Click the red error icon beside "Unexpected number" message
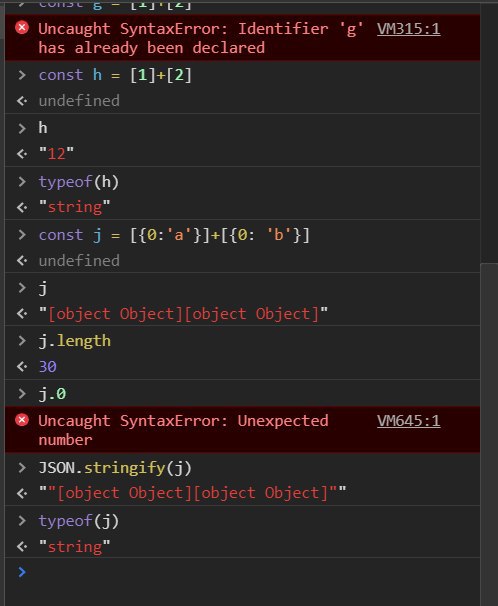Screen dimensions: 498x606 click(22, 420)
